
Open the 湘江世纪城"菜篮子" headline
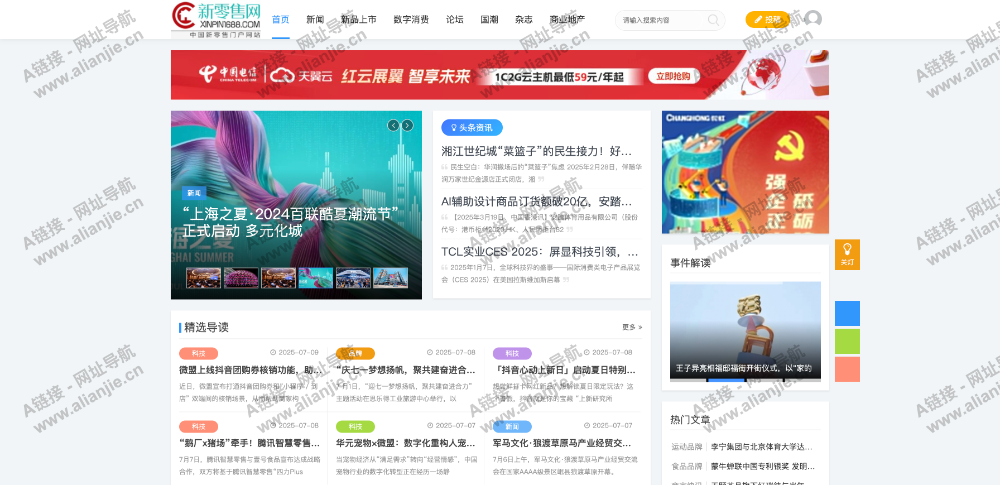(536, 151)
